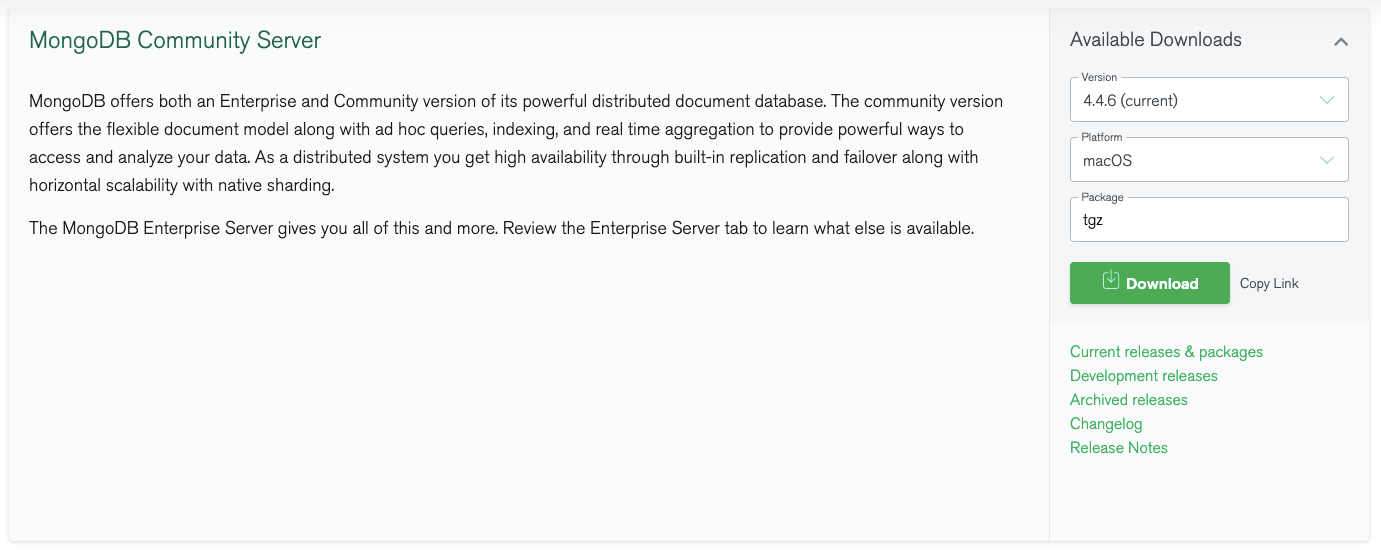Open Current releases & packages link
This screenshot has height=550, width=1381.
pyautogui.click(x=1166, y=352)
